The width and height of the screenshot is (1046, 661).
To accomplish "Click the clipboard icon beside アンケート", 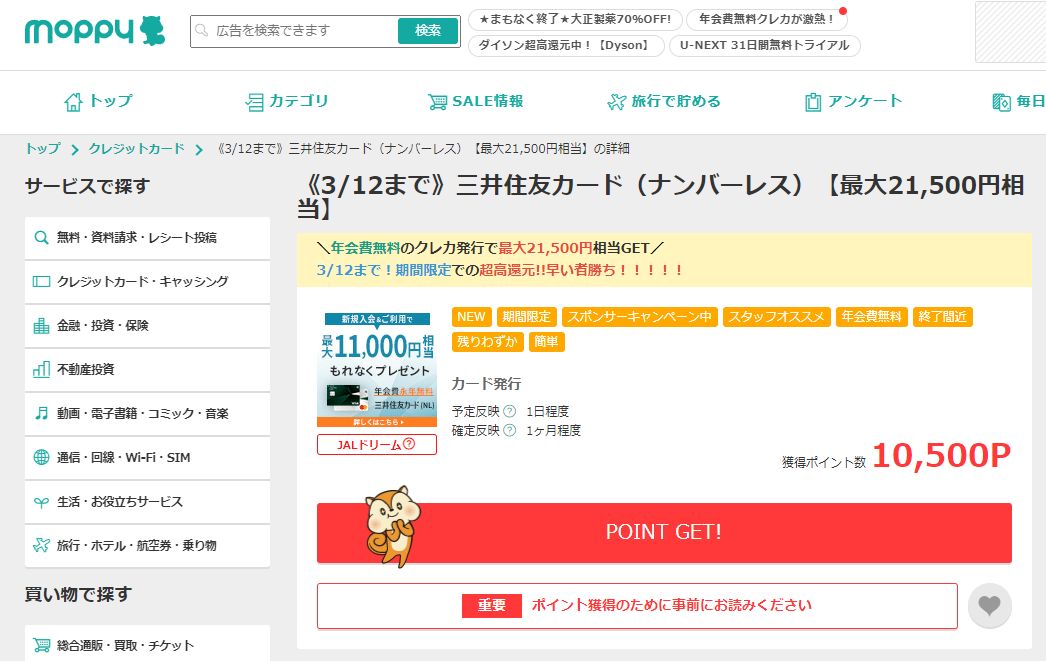I will (813, 102).
